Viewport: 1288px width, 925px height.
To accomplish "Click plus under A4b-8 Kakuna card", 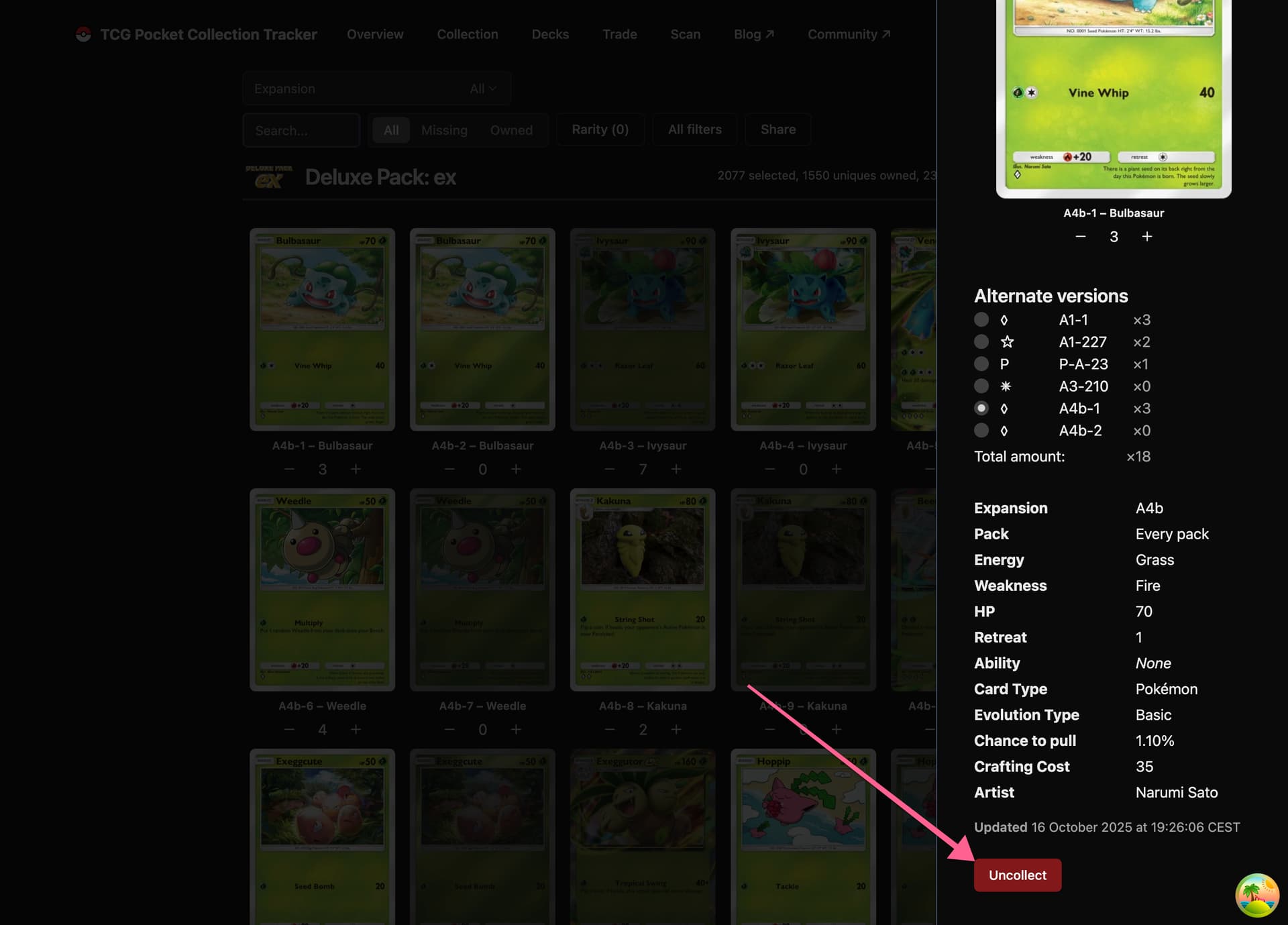I will point(676,729).
